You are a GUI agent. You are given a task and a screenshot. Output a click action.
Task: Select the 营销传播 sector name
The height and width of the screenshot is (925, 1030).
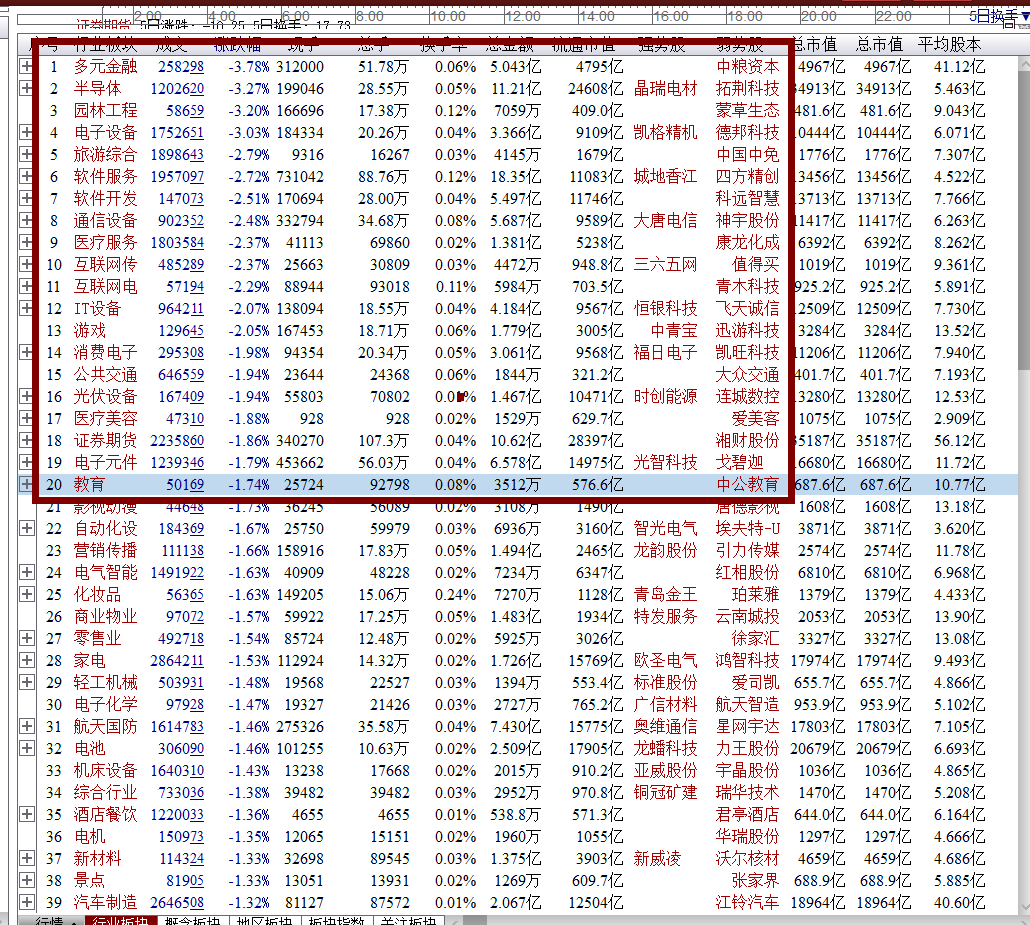point(105,551)
